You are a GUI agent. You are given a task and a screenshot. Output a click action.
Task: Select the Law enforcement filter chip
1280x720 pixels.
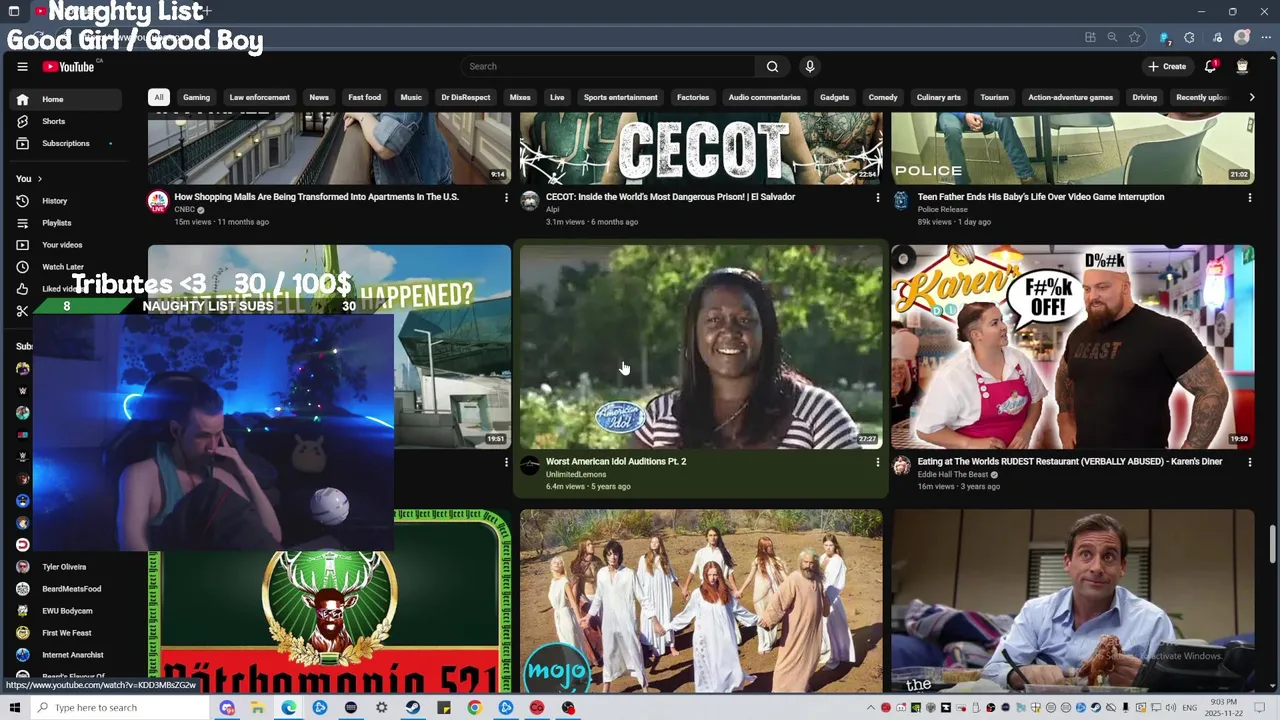259,97
